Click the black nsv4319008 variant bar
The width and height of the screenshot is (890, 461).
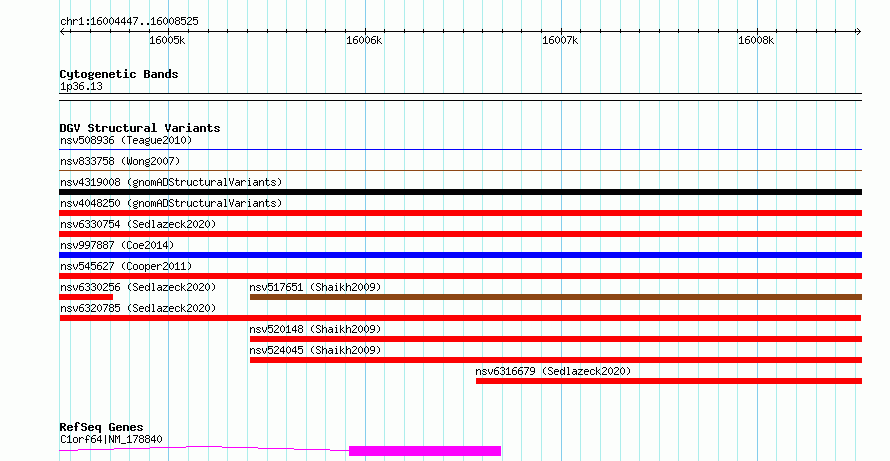pos(460,192)
